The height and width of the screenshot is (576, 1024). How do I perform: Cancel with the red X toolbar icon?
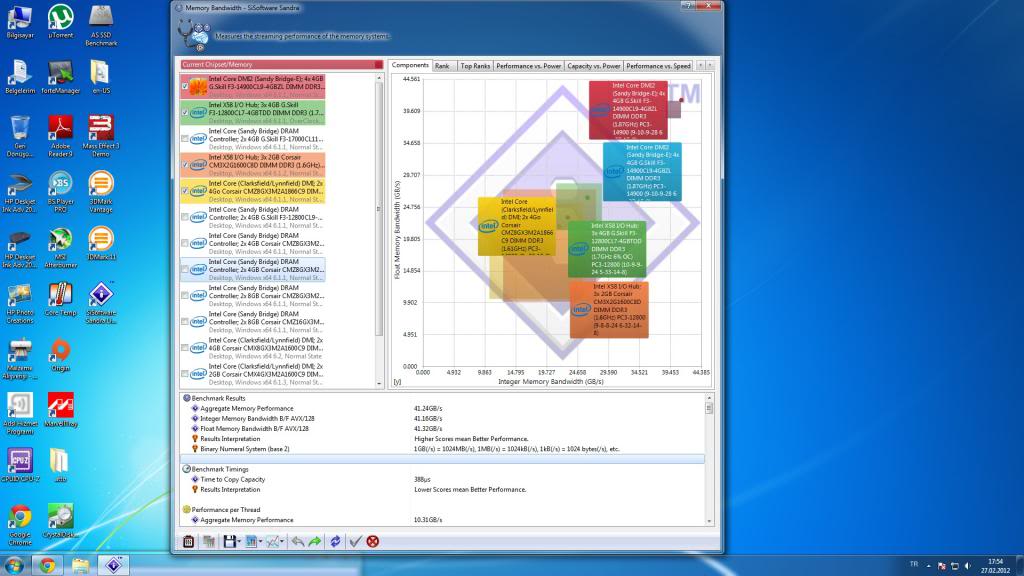(x=373, y=541)
